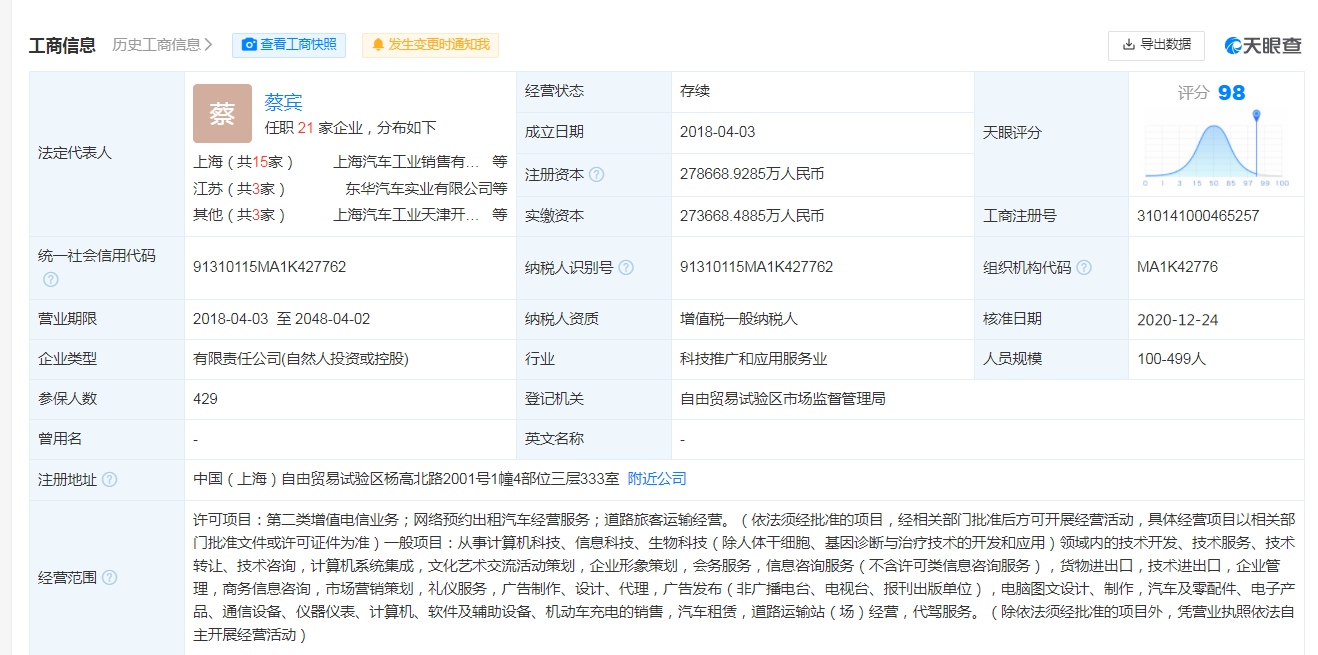Open the 蔡 avatar of the legal representative
Image resolution: width=1318 pixels, height=655 pixels.
coord(222,114)
